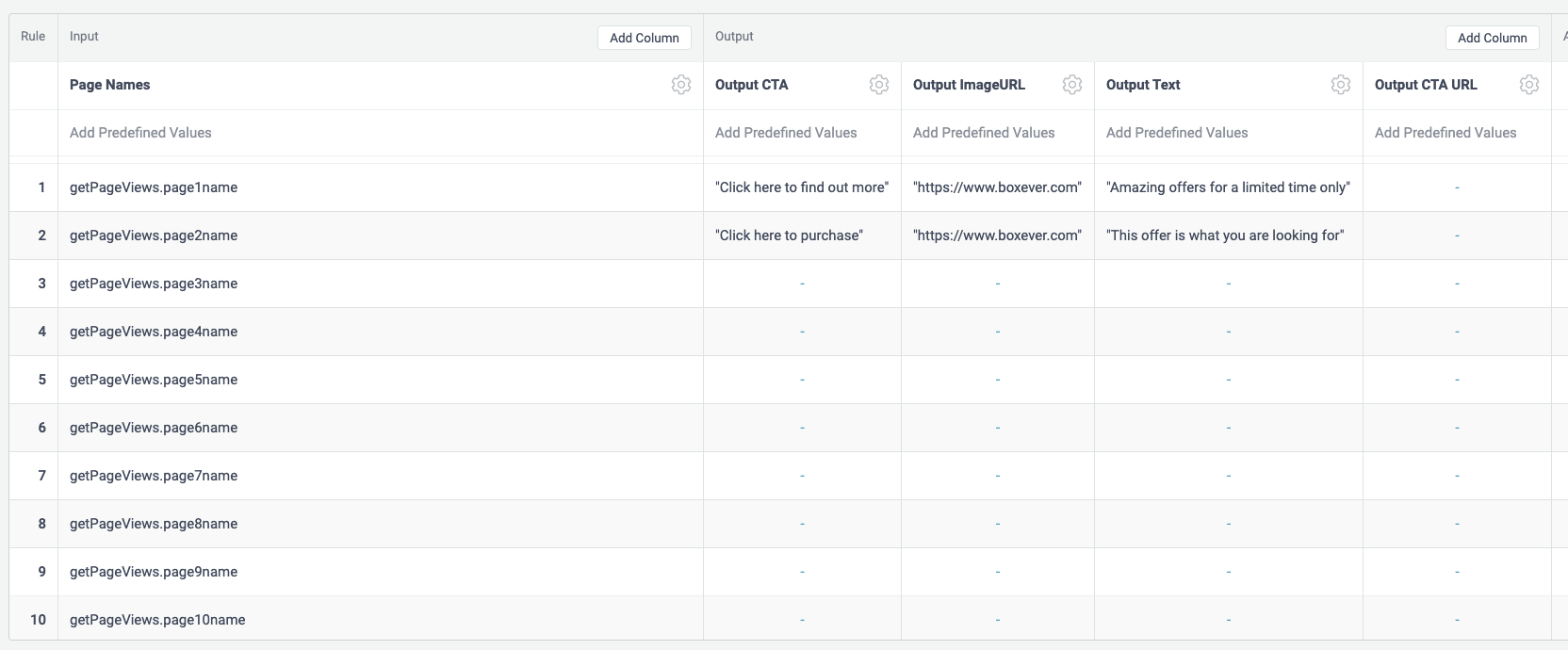
Task: Add predefined values for Output ImageURL
Action: (984, 133)
